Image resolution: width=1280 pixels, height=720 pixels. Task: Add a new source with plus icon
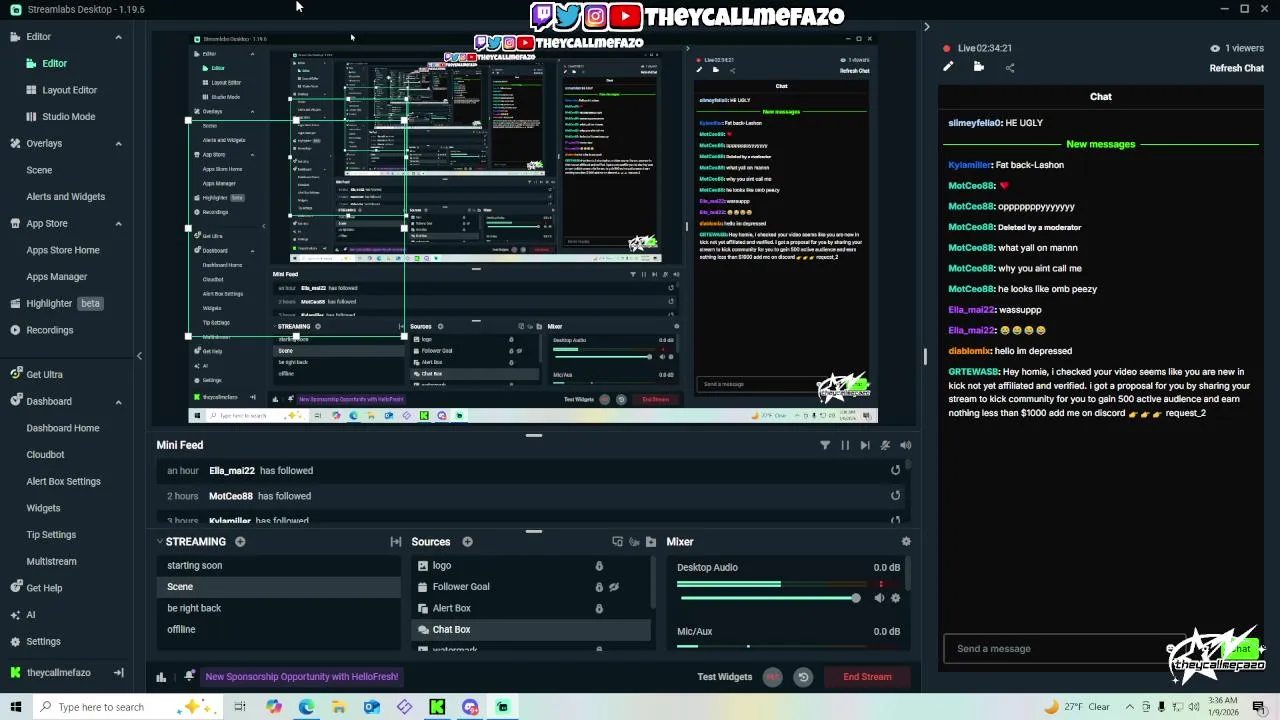pyautogui.click(x=467, y=542)
